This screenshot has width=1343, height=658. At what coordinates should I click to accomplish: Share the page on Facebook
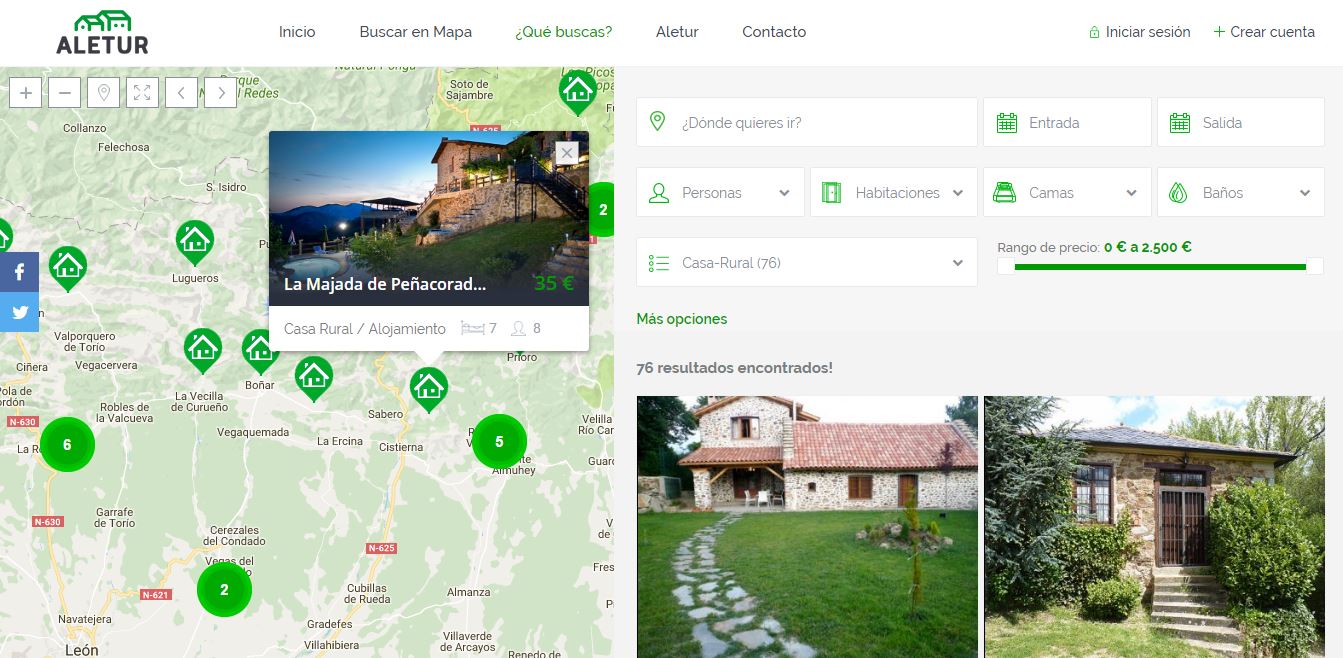[x=19, y=272]
